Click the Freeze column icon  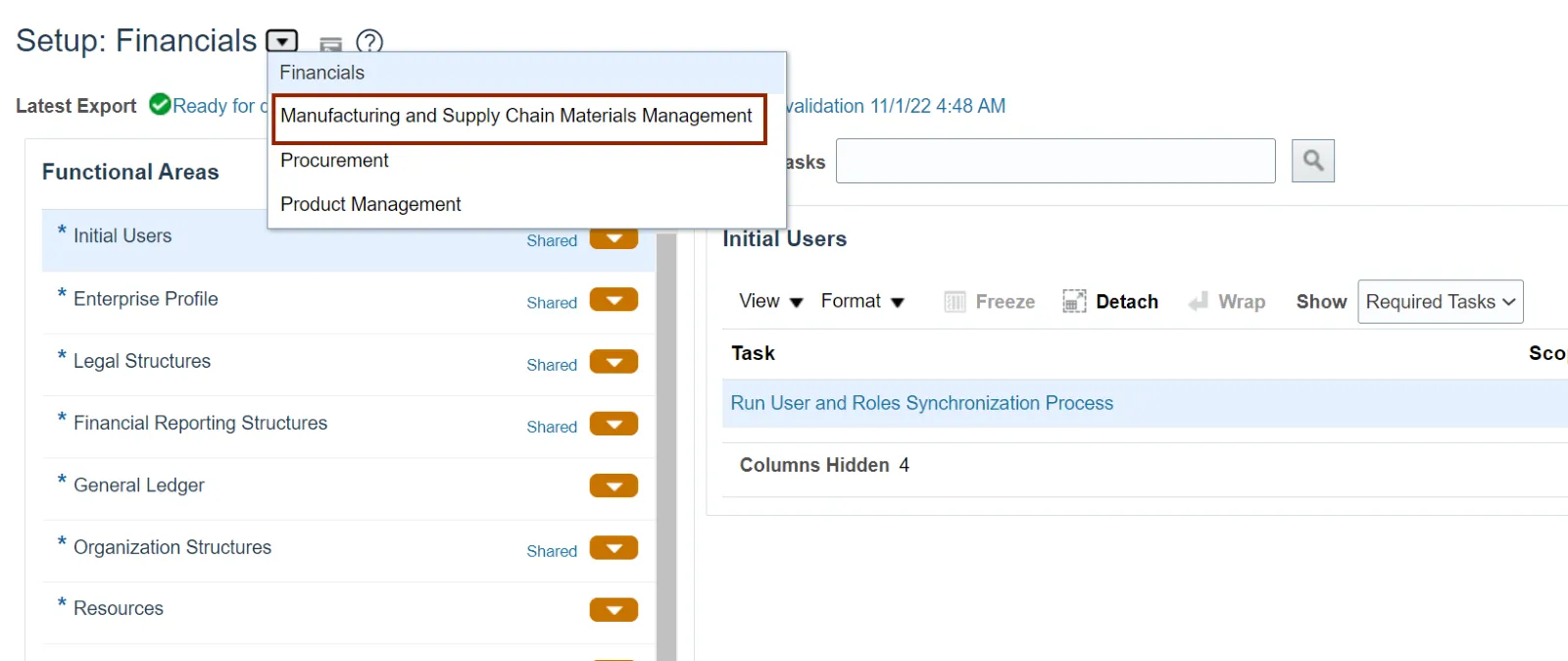pyautogui.click(x=955, y=301)
